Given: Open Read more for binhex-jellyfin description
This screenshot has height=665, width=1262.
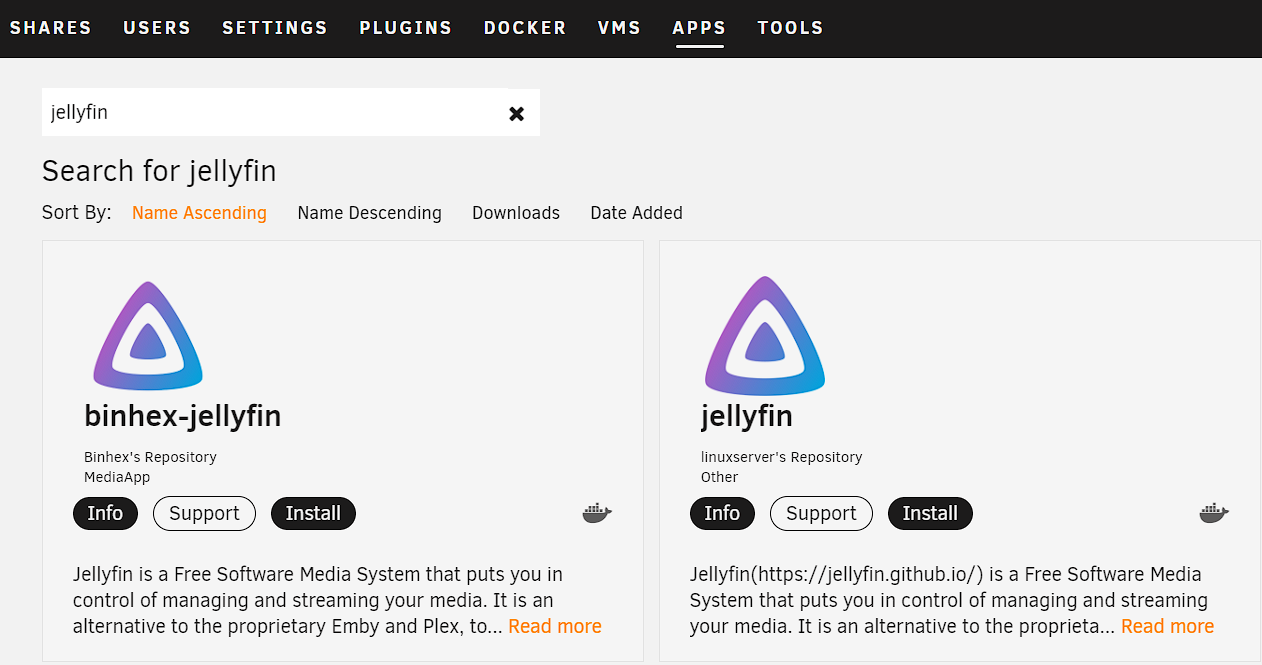Looking at the screenshot, I should click(554, 626).
